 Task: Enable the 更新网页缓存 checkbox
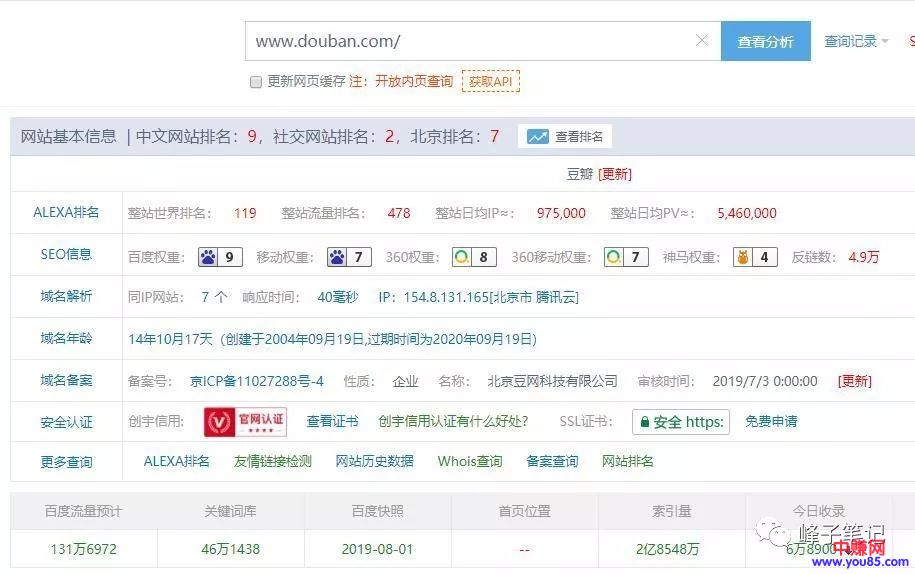(x=256, y=82)
